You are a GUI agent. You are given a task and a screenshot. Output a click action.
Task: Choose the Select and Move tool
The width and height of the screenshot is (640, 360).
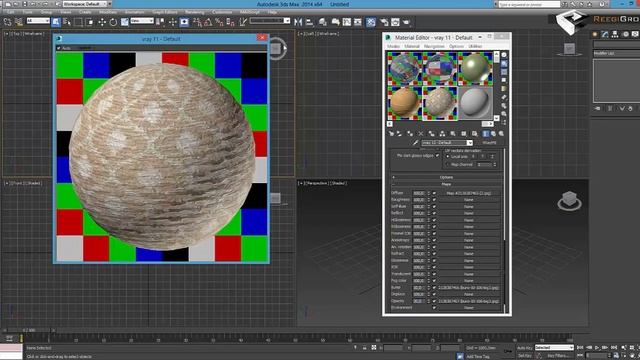click(x=102, y=22)
